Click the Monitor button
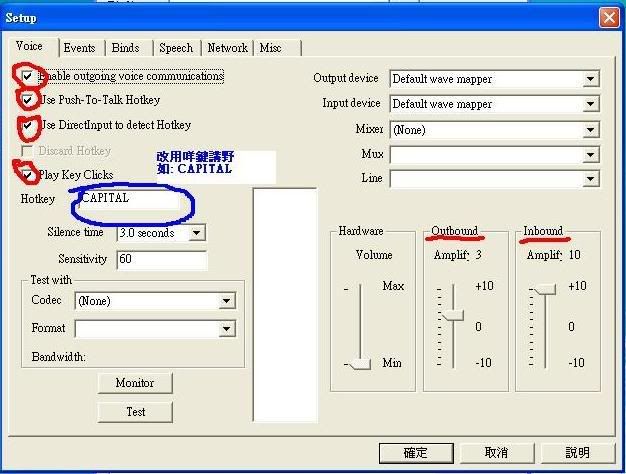This screenshot has height=474, width=626. 135,383
